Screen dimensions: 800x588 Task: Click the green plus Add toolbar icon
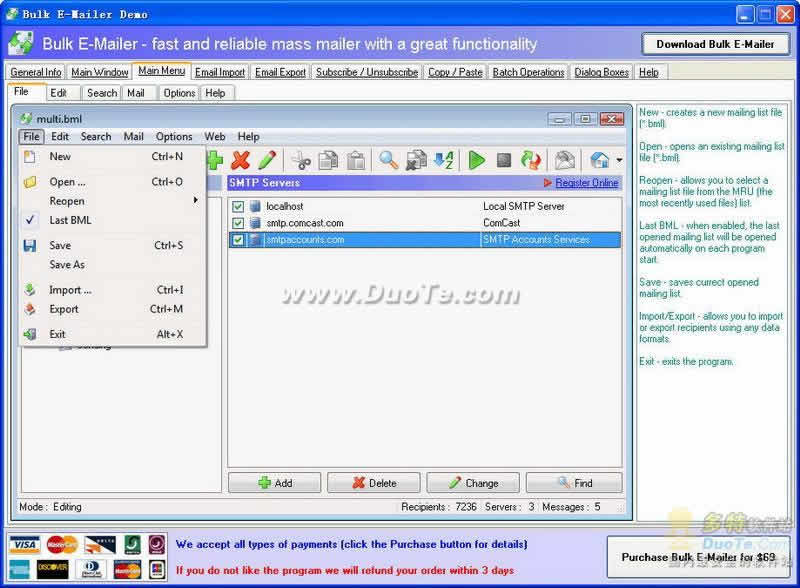215,160
